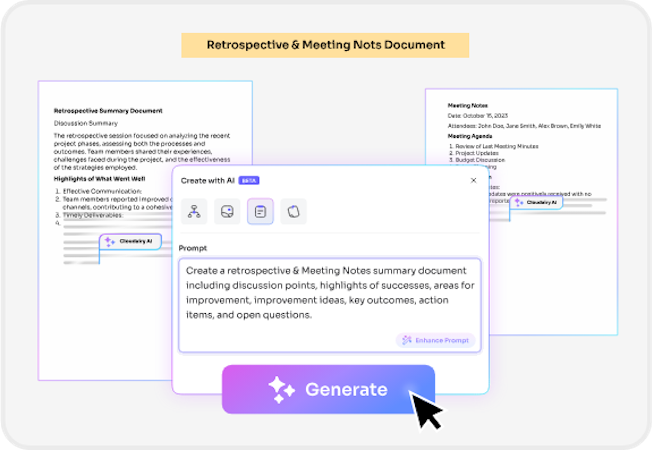The width and height of the screenshot is (653, 450).
Task: Click inside the Prompt text field
Action: (x=330, y=305)
